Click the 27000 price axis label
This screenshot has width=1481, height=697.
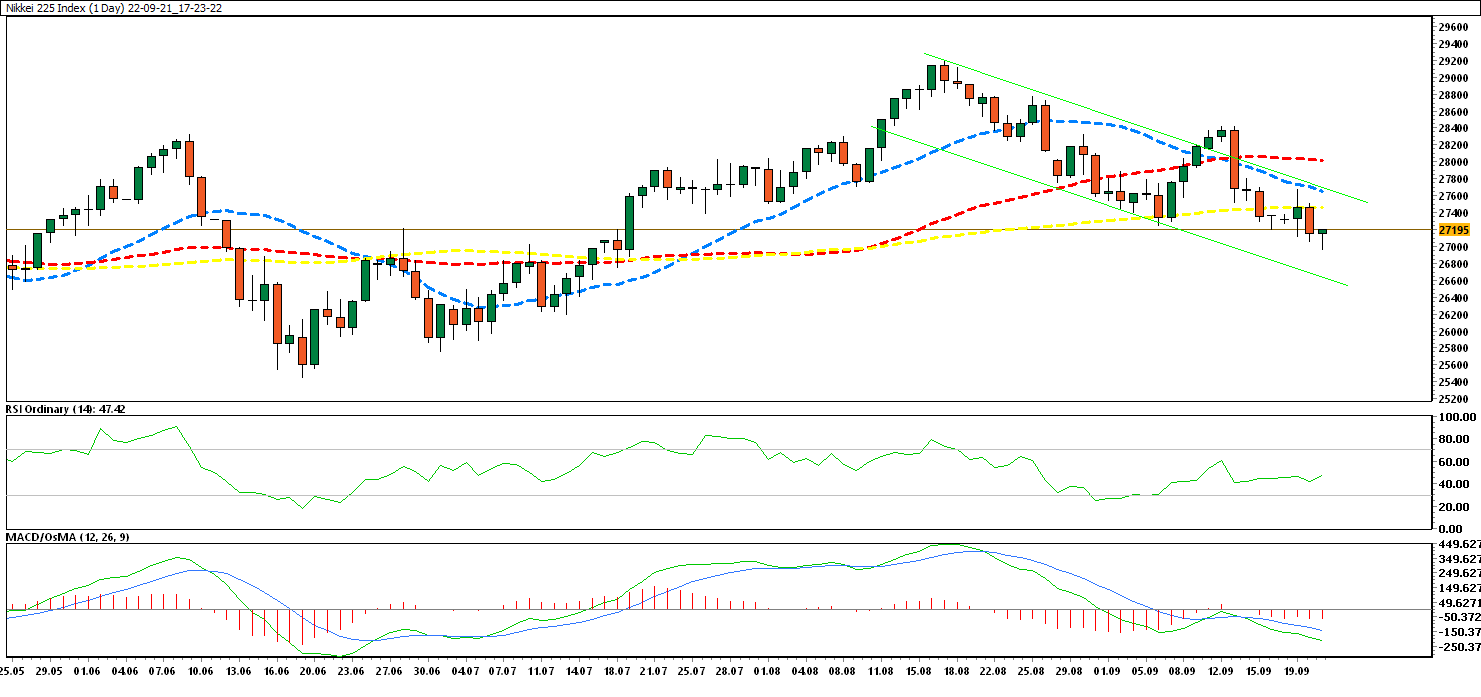pos(1455,246)
